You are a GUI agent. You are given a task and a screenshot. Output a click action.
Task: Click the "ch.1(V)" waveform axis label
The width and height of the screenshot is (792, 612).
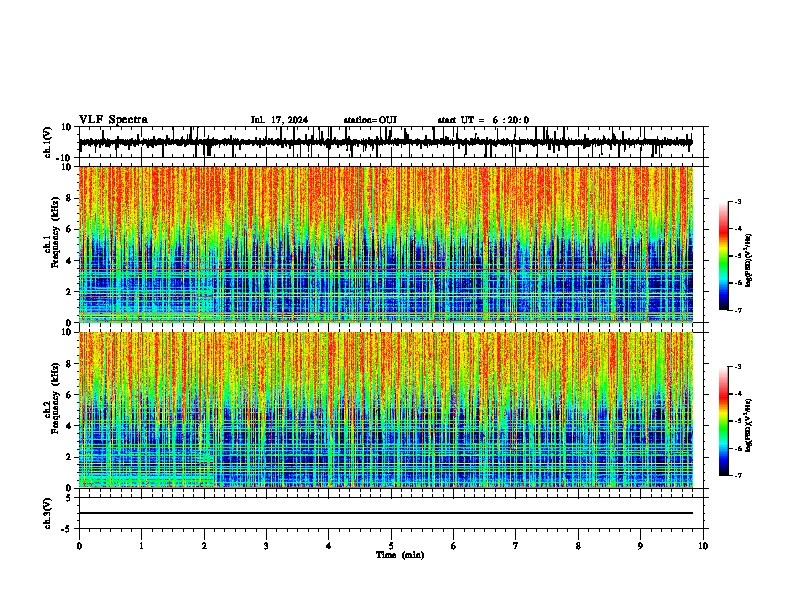click(x=47, y=142)
